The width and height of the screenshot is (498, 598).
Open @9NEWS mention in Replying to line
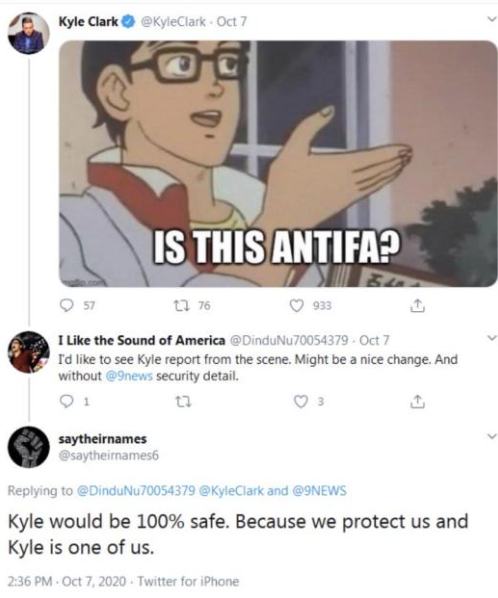pos(319,490)
